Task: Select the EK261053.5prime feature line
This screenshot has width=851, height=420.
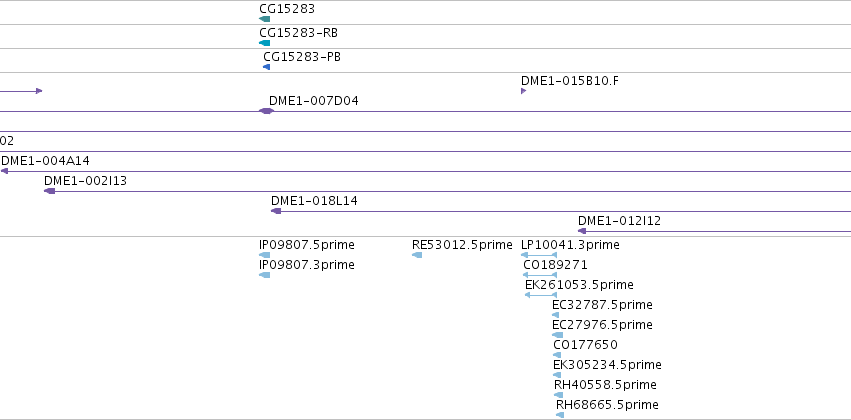Action: 541,295
